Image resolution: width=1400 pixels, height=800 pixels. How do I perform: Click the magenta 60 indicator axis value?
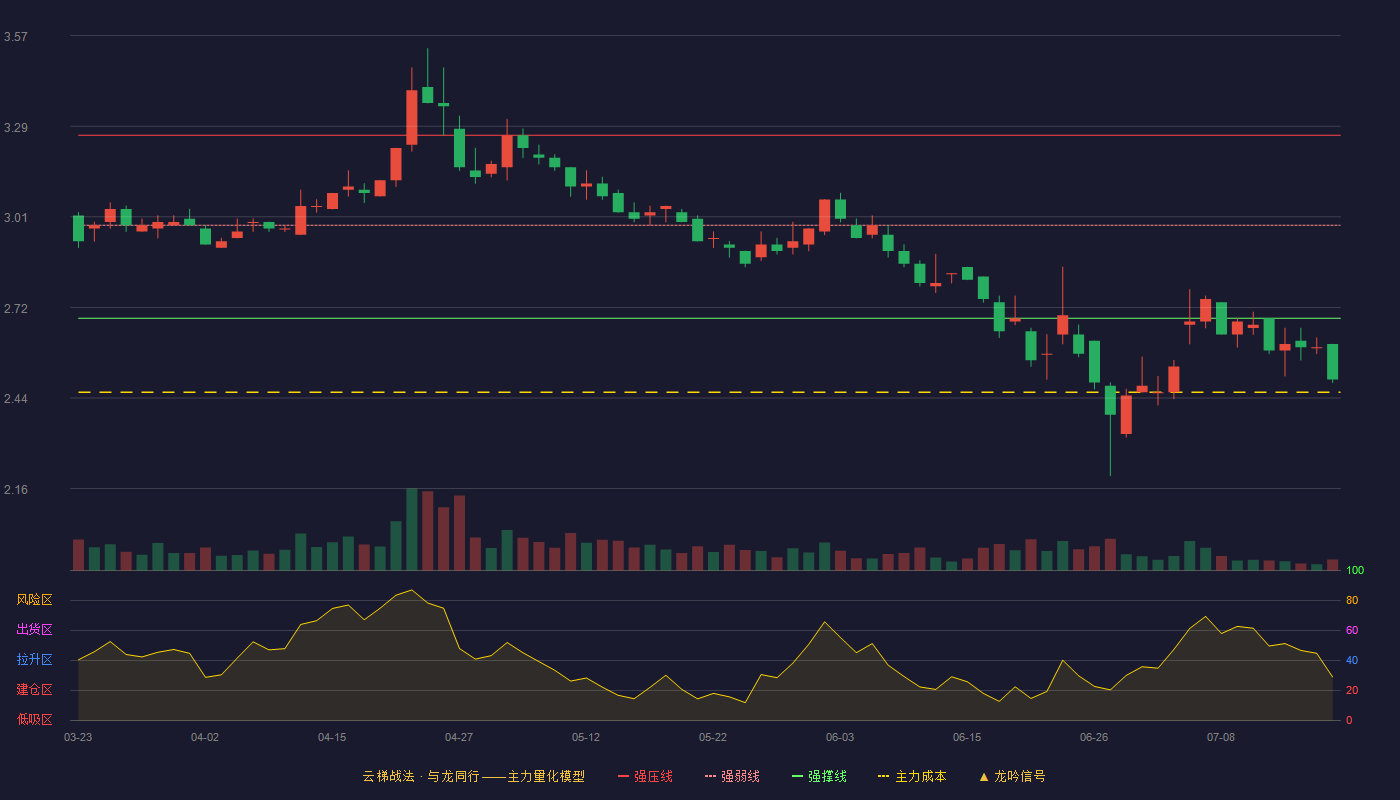click(x=1352, y=630)
